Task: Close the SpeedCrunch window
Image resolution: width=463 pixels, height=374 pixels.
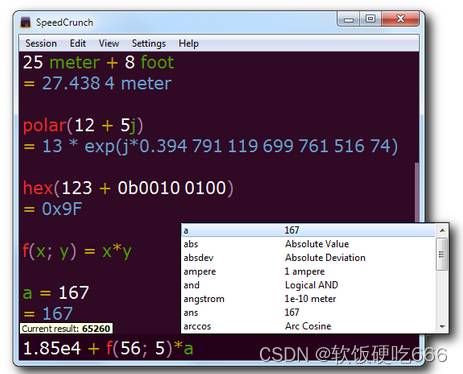Action: pyautogui.click(x=400, y=19)
